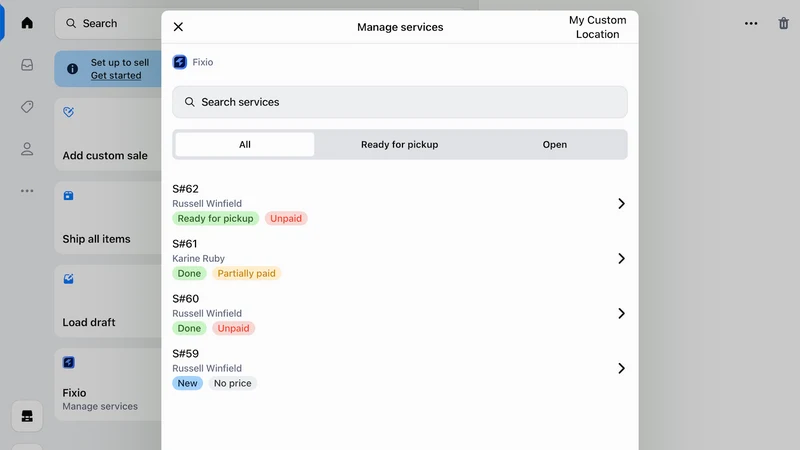Click into the Search services field

(400, 102)
